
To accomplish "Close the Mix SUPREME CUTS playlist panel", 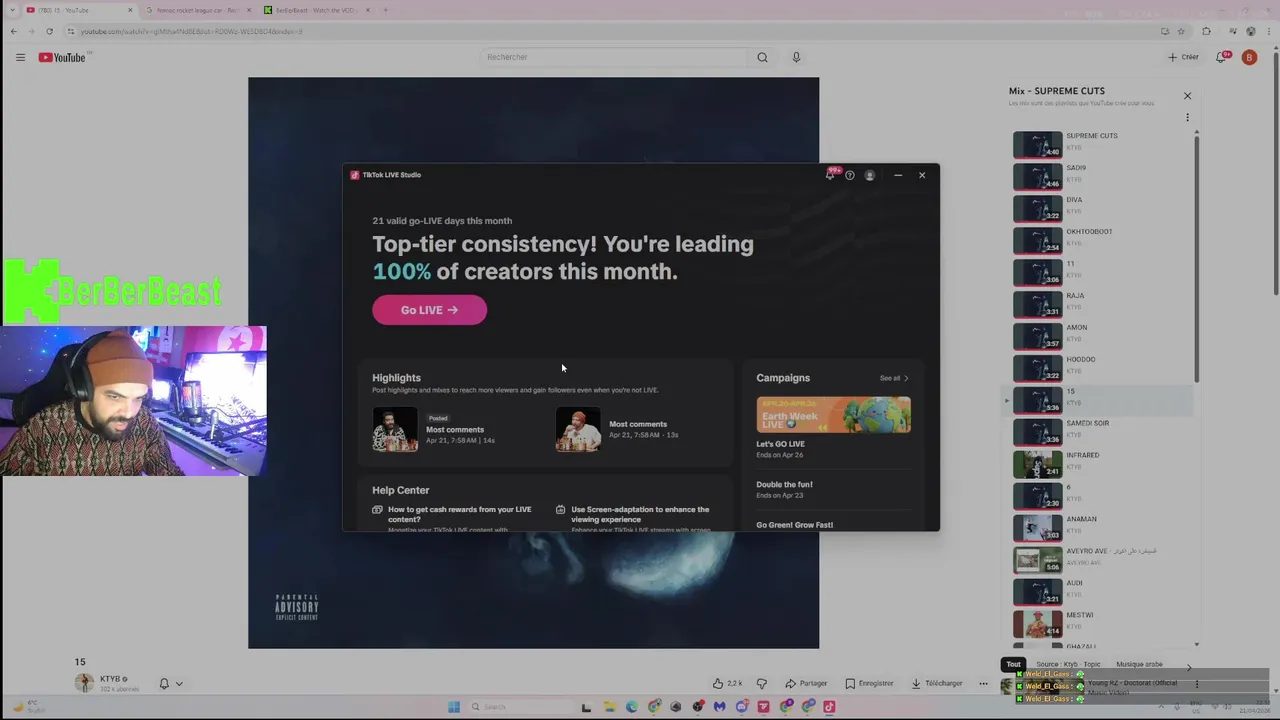I will point(1187,96).
